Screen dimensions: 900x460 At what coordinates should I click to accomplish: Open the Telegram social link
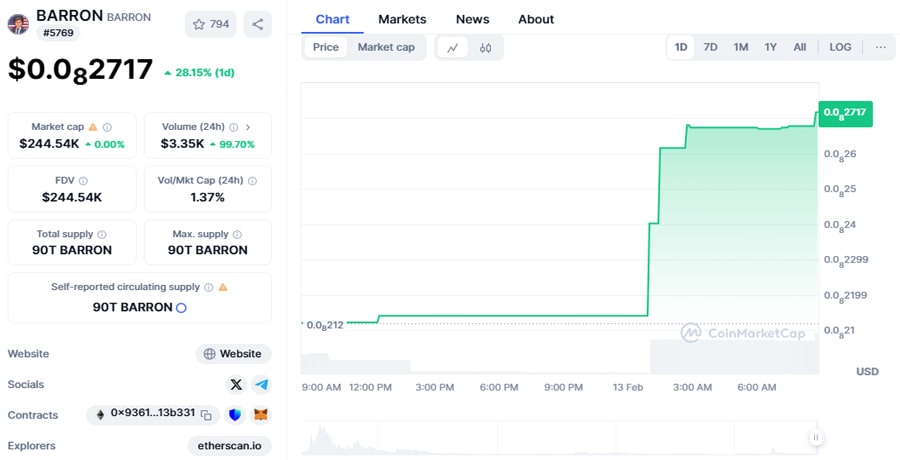[x=262, y=385]
